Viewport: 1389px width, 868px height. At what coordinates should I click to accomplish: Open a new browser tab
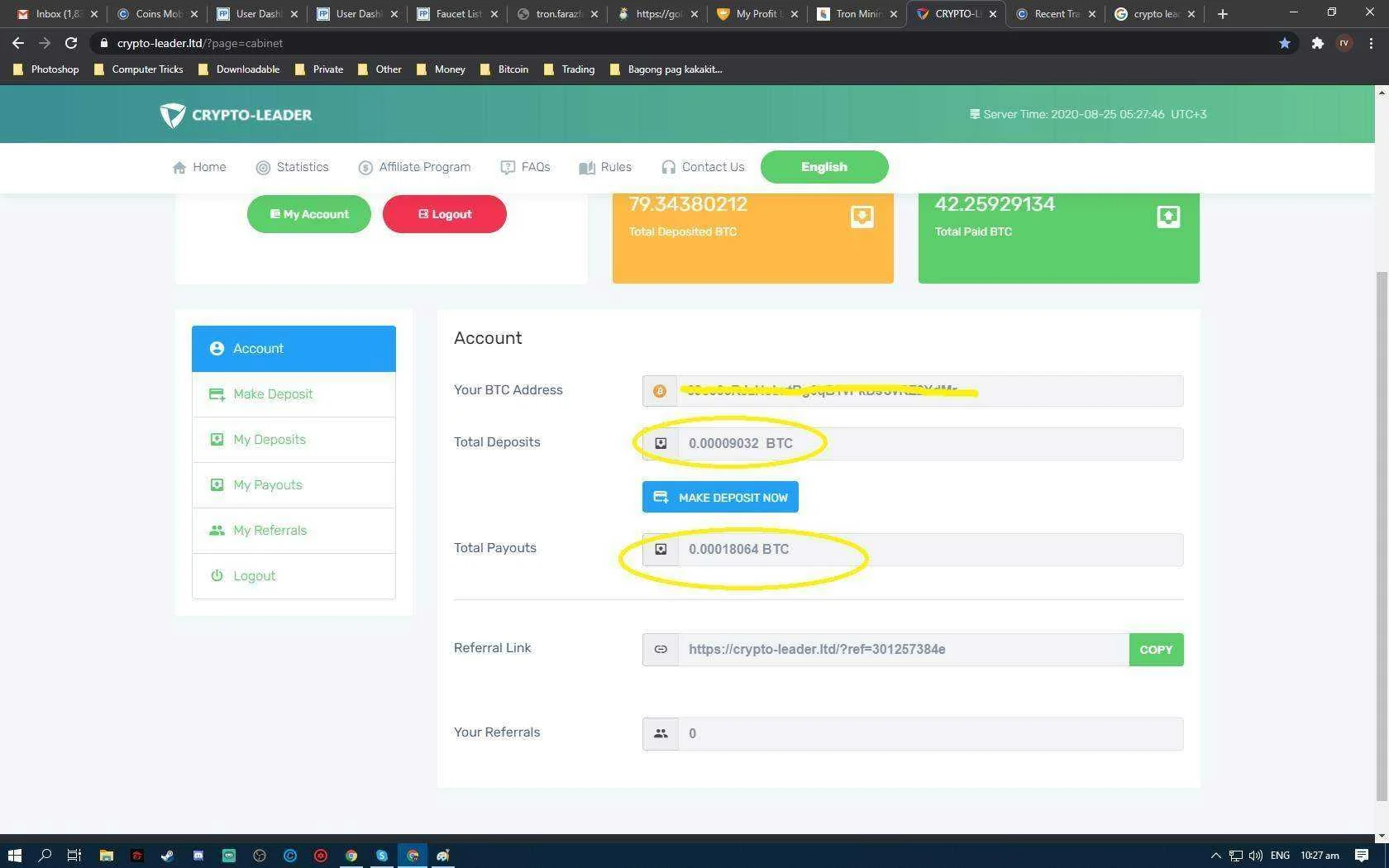(x=1223, y=14)
